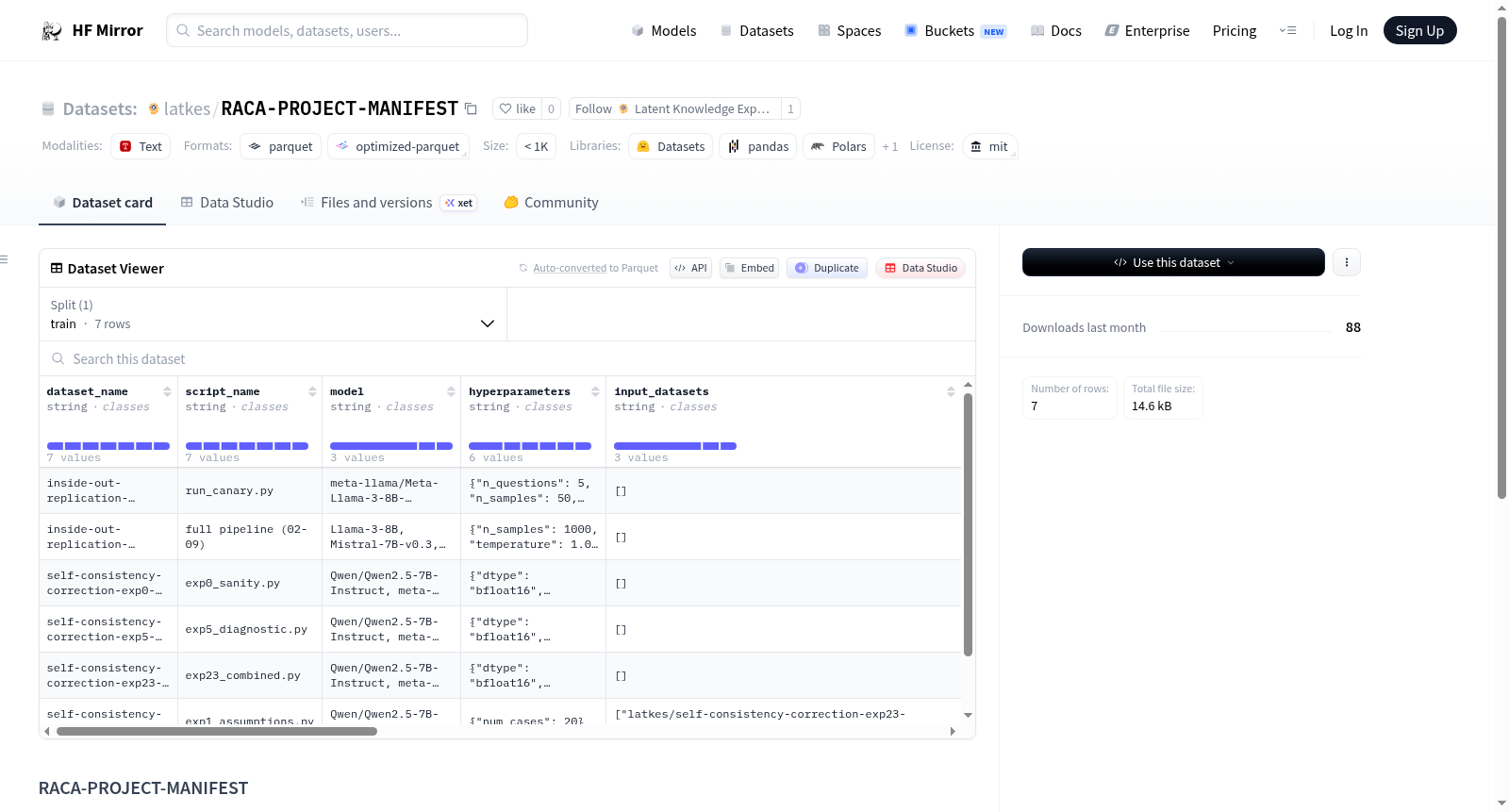Click the parquet format tag
The width and height of the screenshot is (1509, 812).
pos(281,146)
